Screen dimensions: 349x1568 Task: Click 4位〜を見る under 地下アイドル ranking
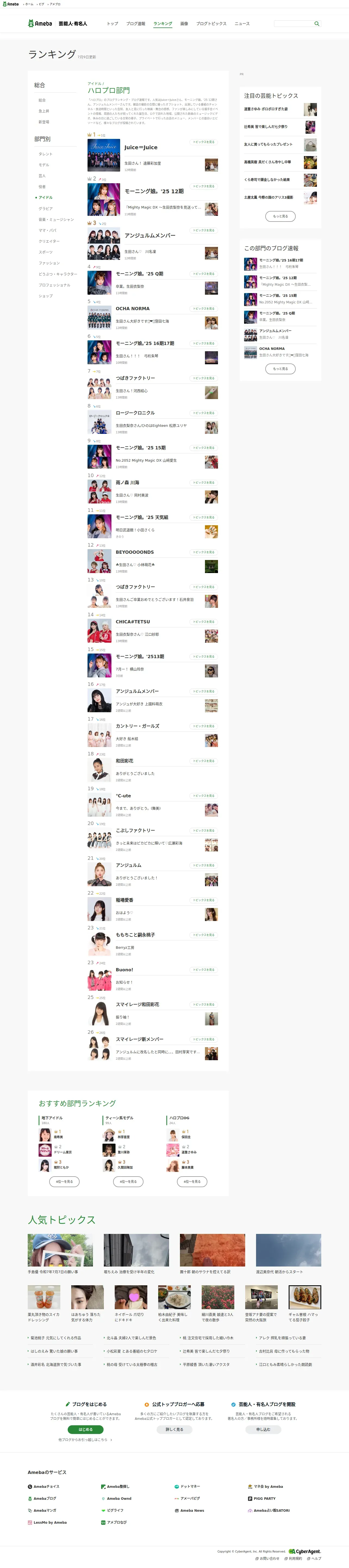tap(65, 1181)
